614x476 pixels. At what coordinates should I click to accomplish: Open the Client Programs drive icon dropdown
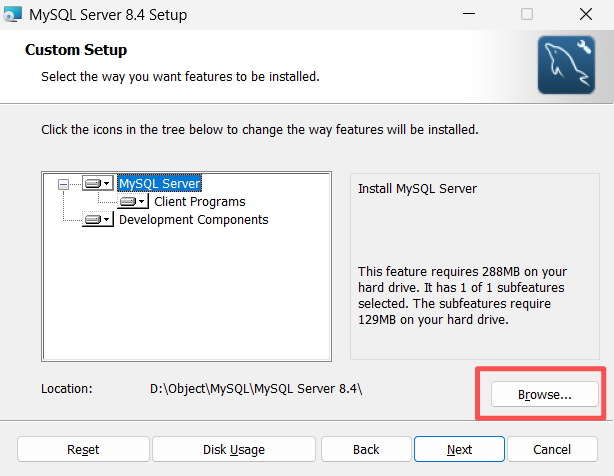coord(133,202)
